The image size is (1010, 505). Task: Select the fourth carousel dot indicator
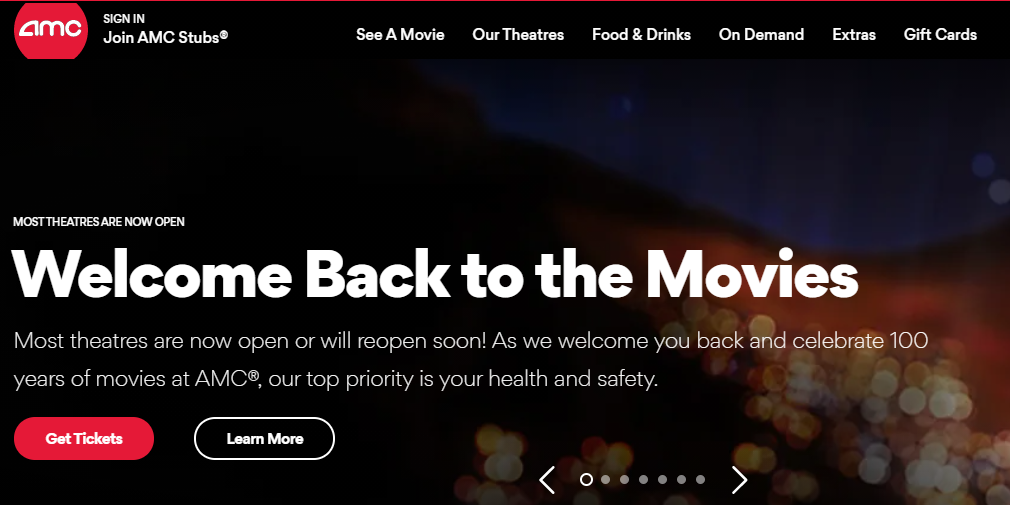coord(643,479)
